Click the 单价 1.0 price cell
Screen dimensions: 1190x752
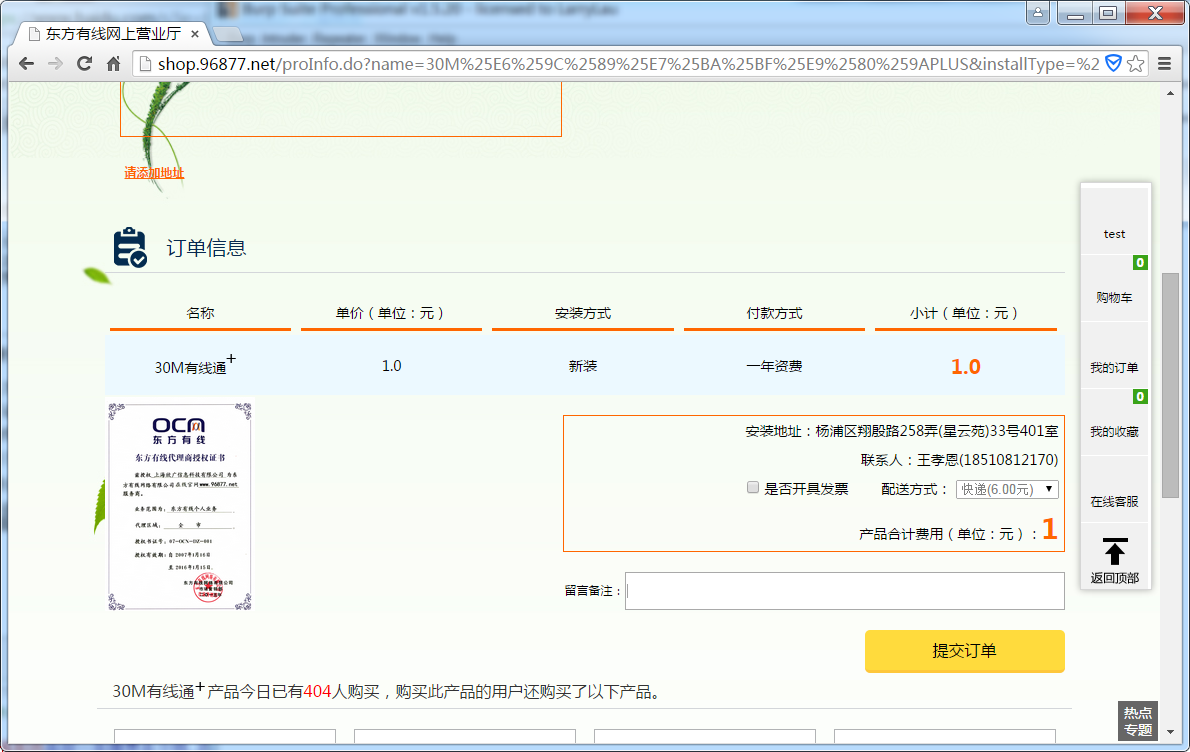392,366
